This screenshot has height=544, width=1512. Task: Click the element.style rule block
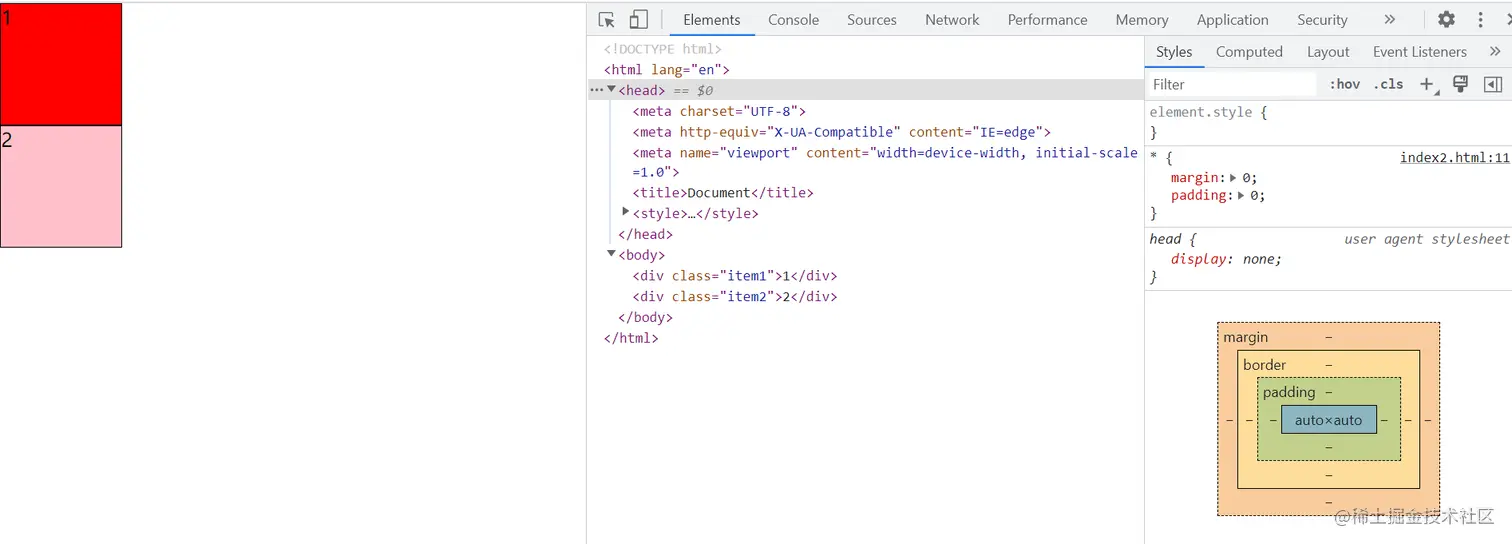pos(1328,122)
